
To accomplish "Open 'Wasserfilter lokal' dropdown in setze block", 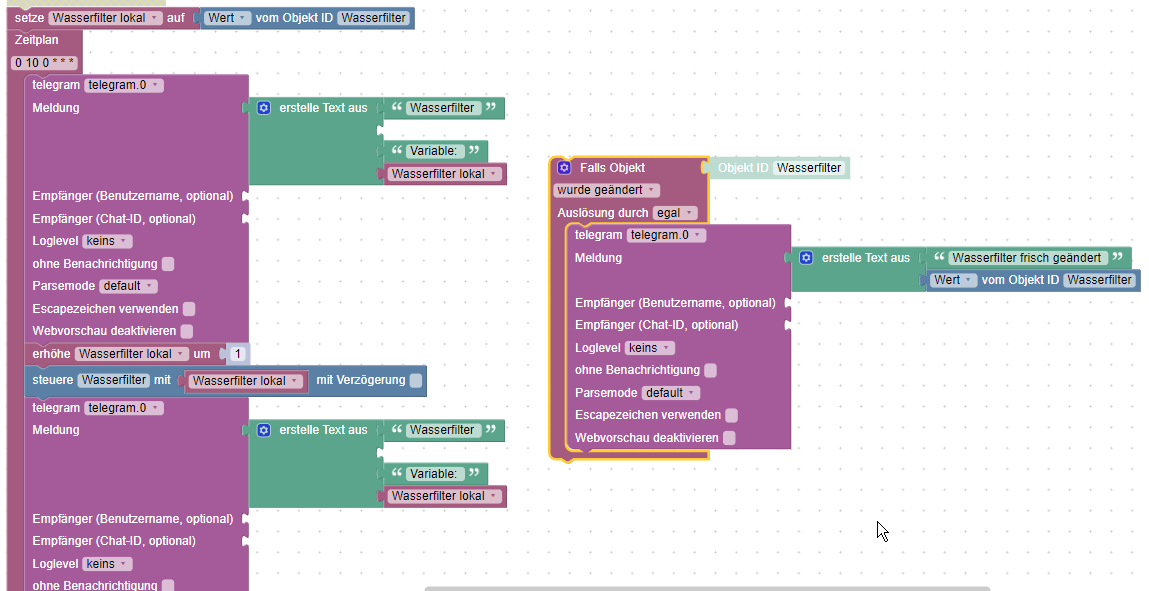I will click(106, 18).
